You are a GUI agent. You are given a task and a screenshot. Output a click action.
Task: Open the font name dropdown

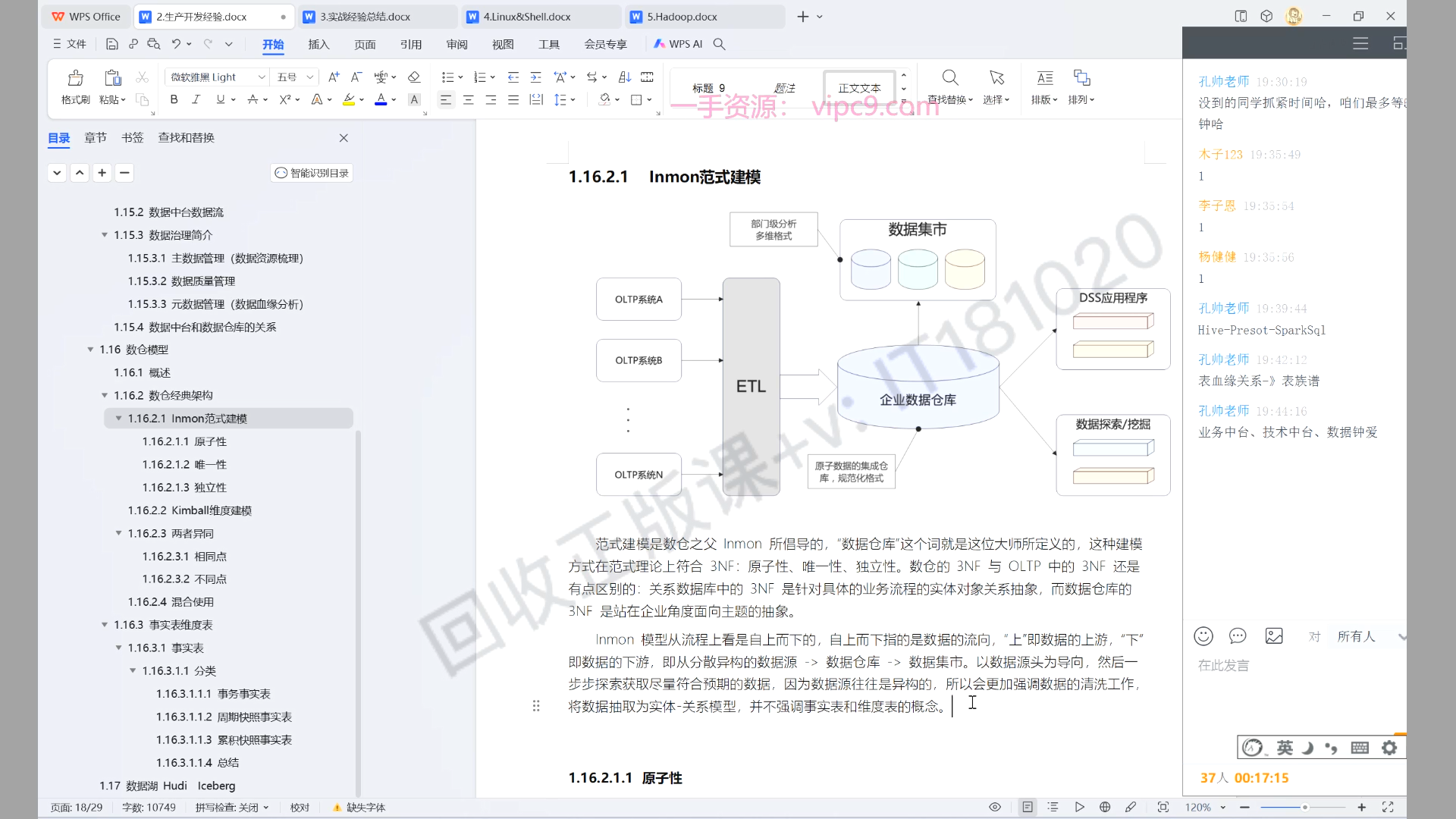(261, 77)
